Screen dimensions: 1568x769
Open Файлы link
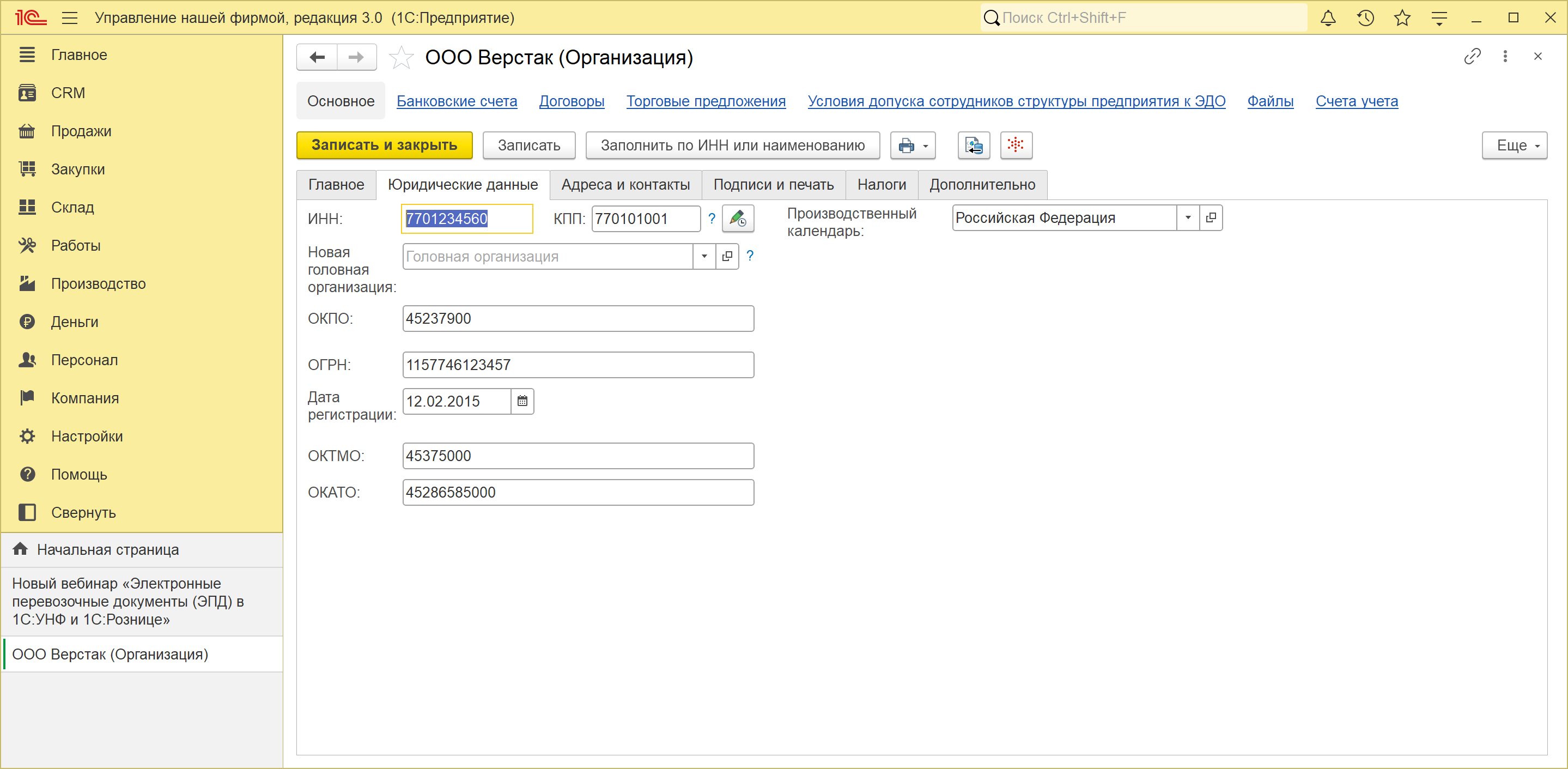1271,101
